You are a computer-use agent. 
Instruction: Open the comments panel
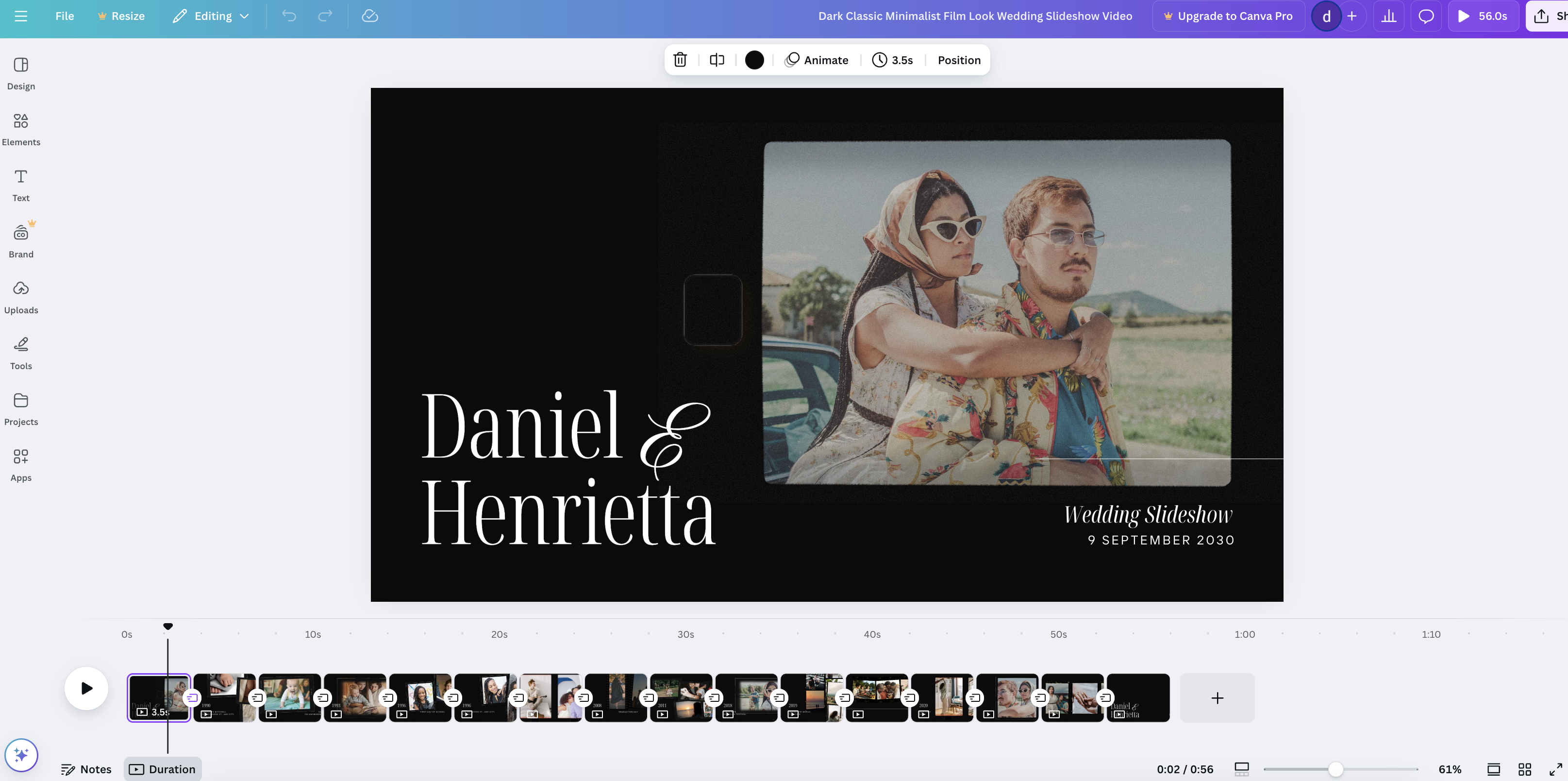pos(1426,16)
